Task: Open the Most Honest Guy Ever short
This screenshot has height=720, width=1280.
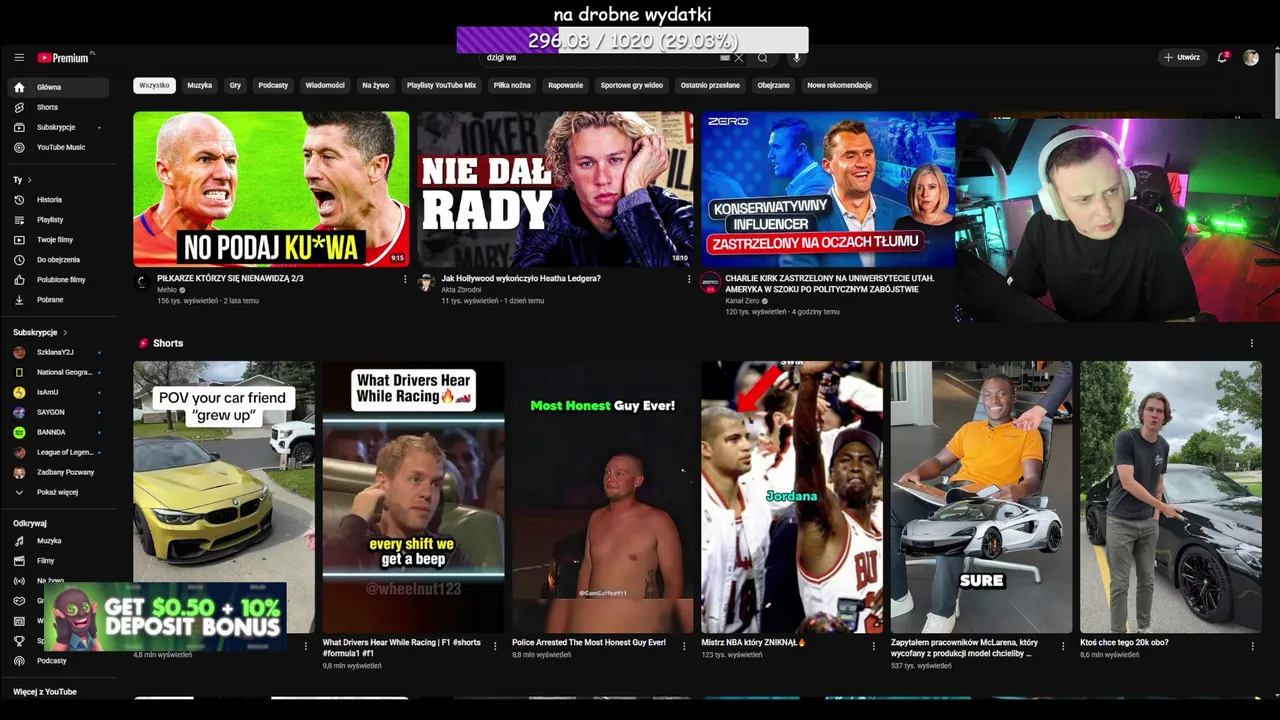Action: pos(603,497)
